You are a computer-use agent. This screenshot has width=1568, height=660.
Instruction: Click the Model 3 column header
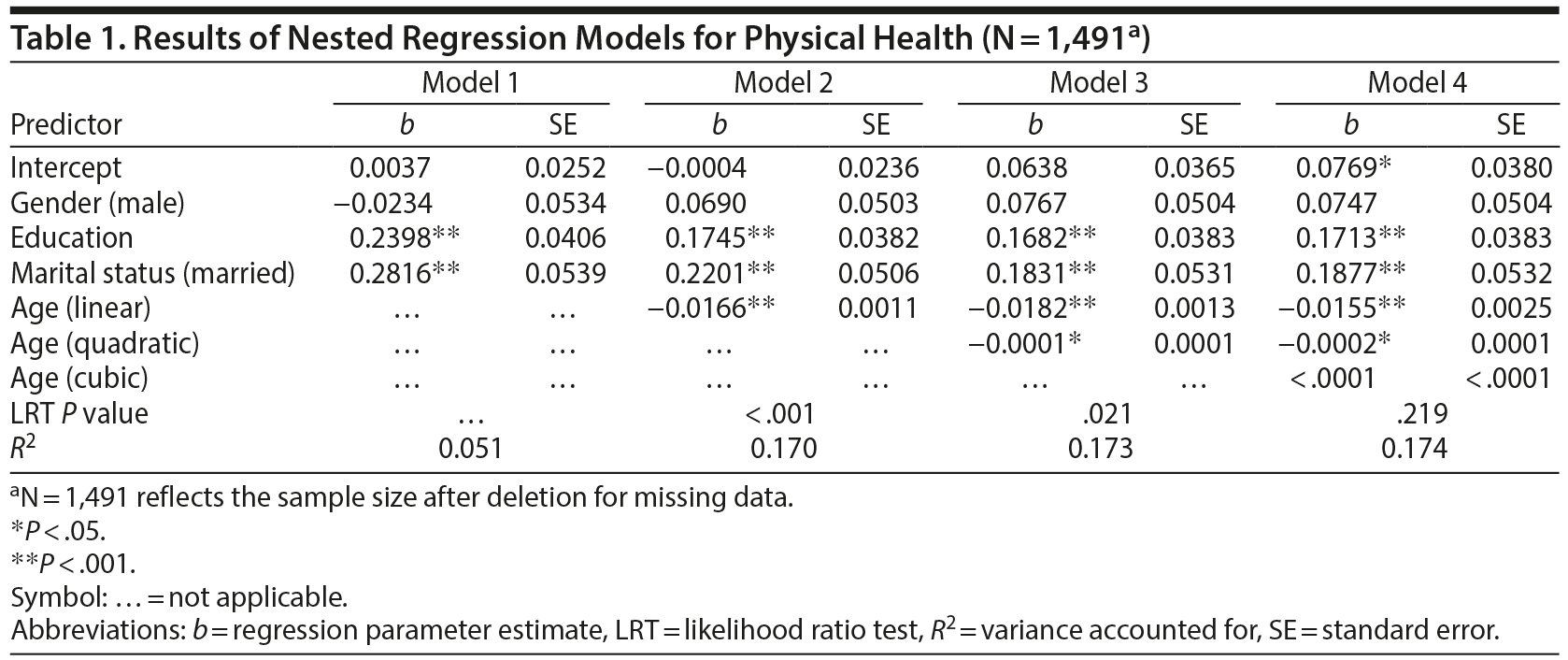(1099, 83)
